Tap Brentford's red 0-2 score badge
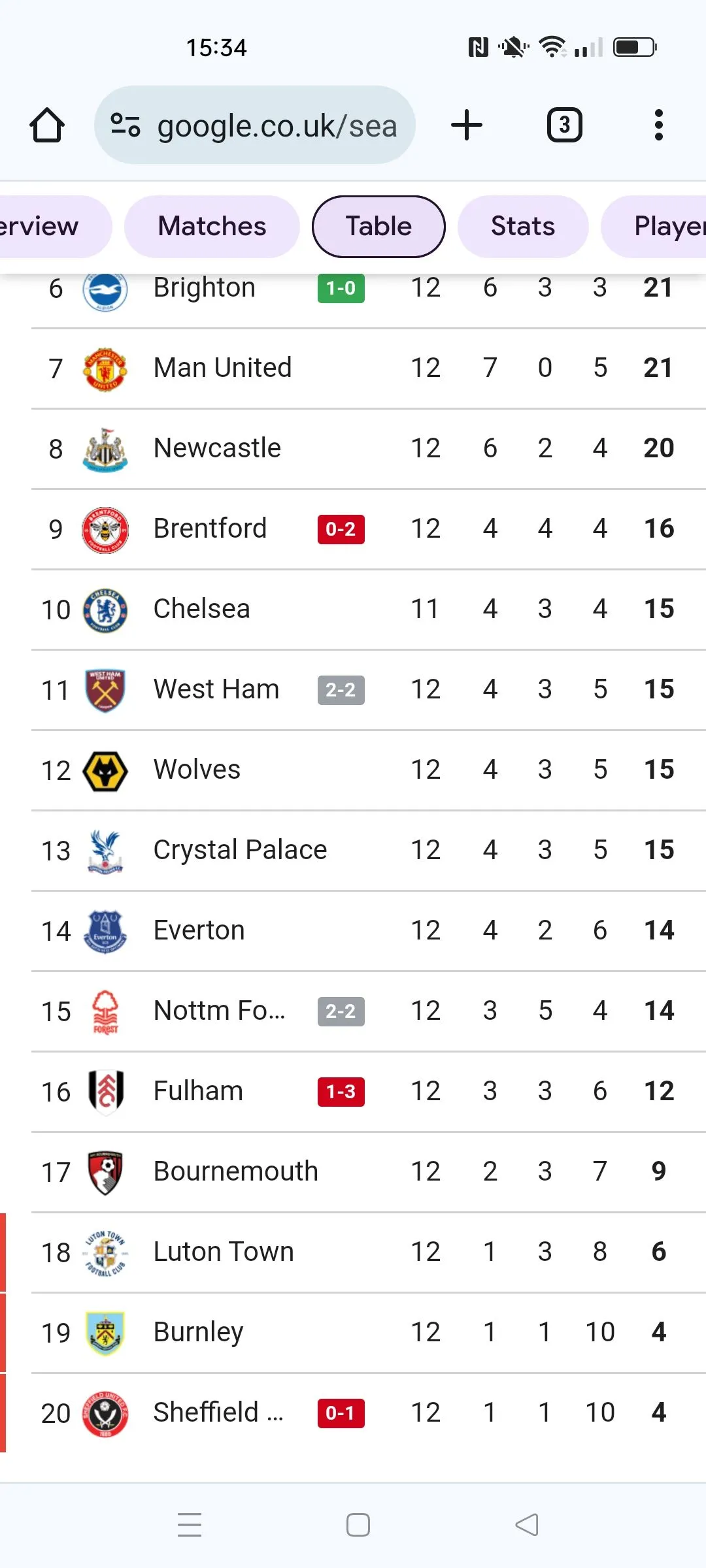Screen dimensions: 706x1568 click(341, 529)
